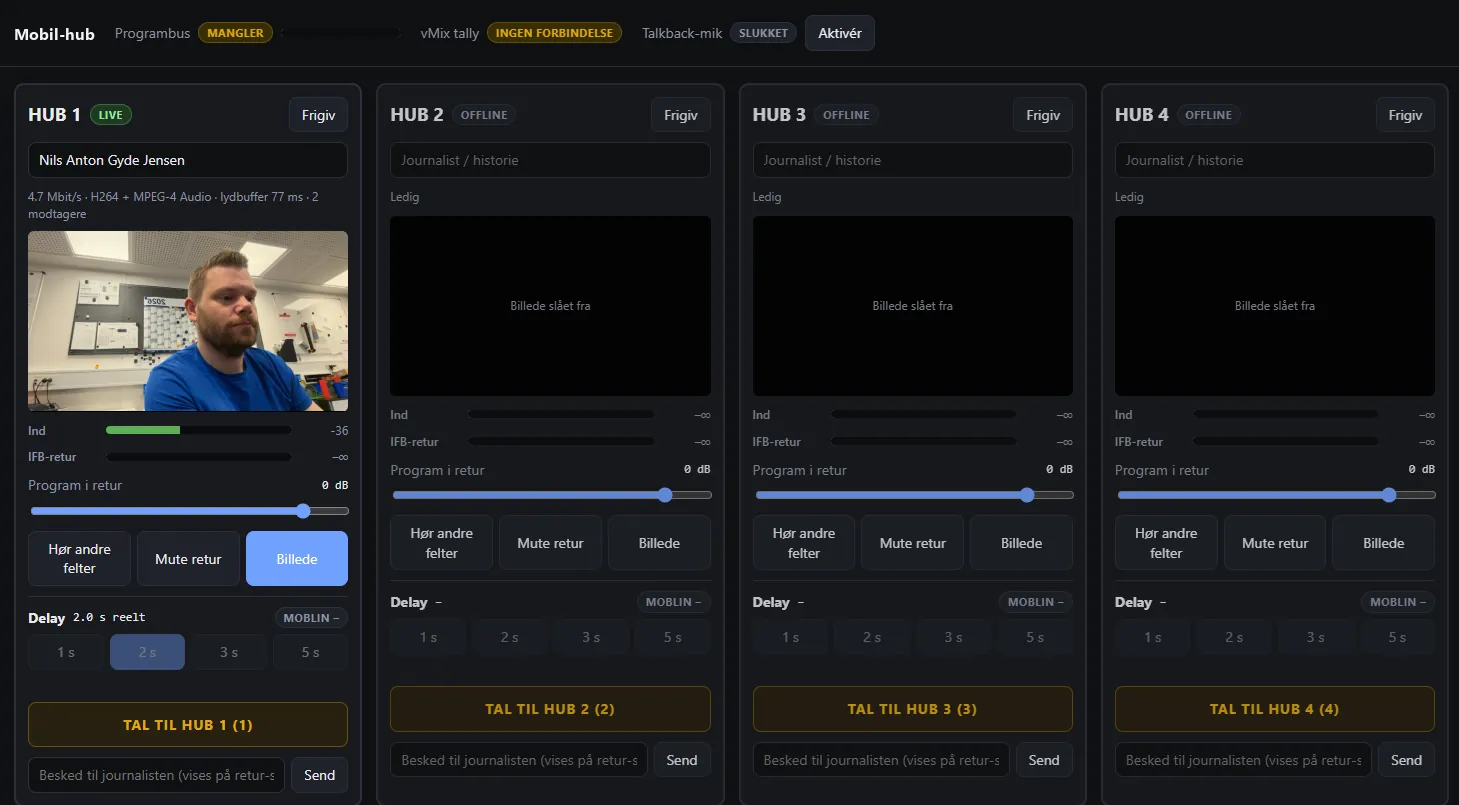1459x805 pixels.
Task: Click the Program i retur slider on HUB 3
Action: [914, 495]
